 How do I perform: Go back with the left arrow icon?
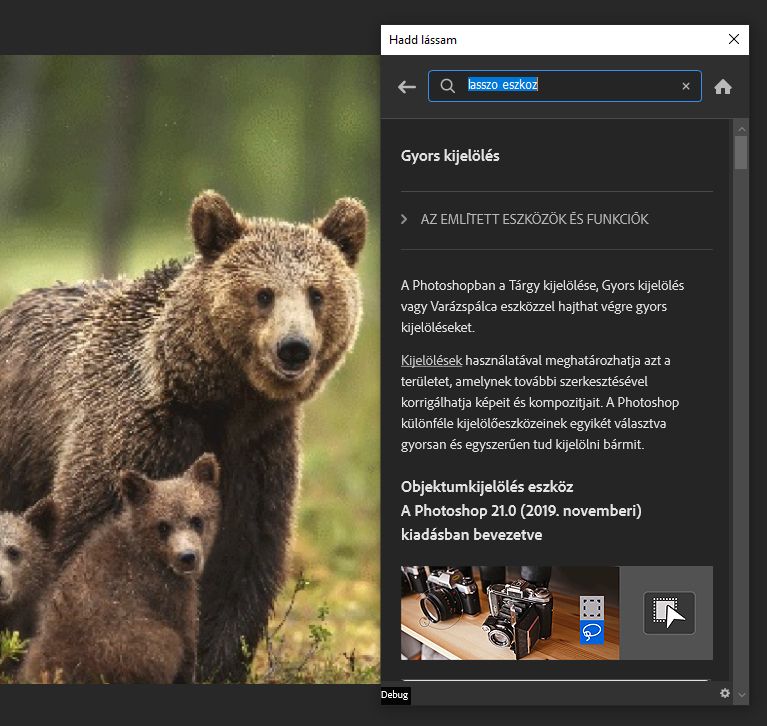[x=406, y=87]
